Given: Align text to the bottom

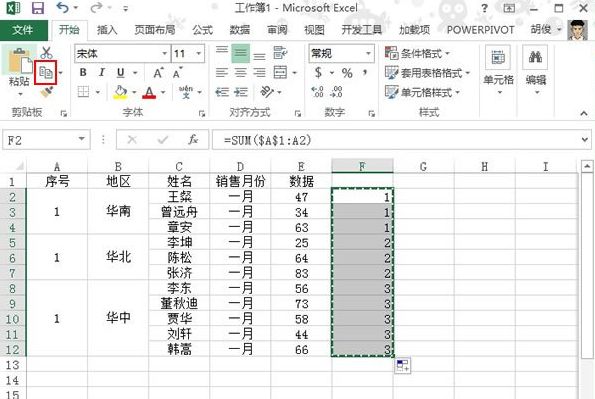Looking at the screenshot, I should click(x=260, y=56).
